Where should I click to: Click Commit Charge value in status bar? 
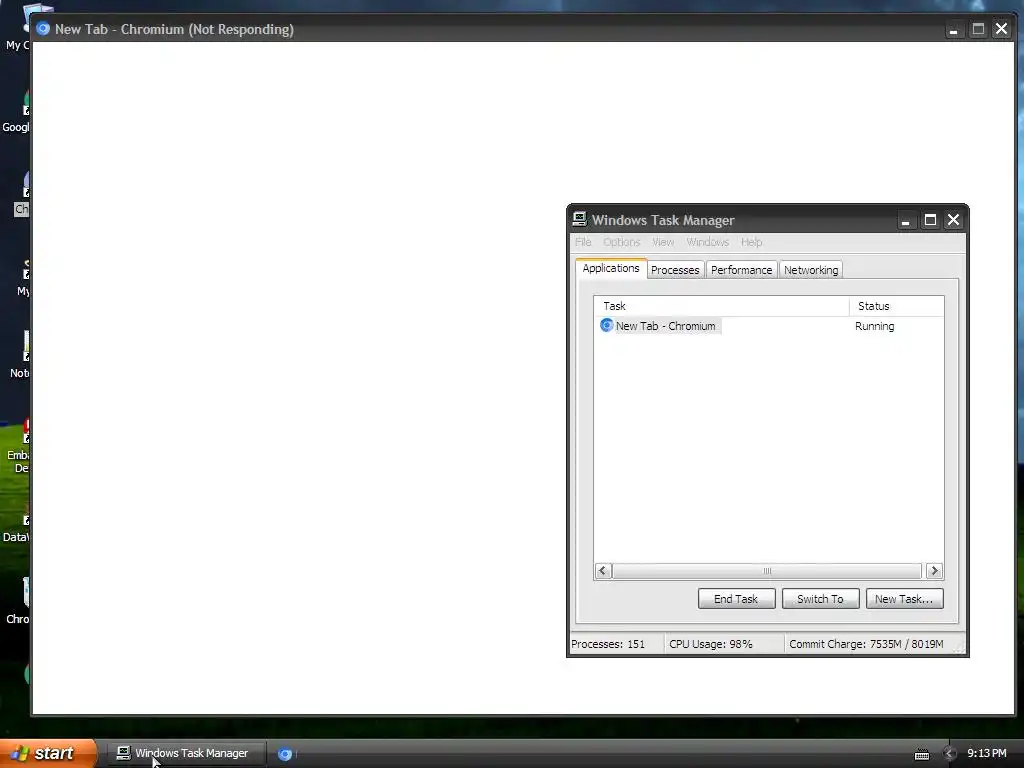866,644
